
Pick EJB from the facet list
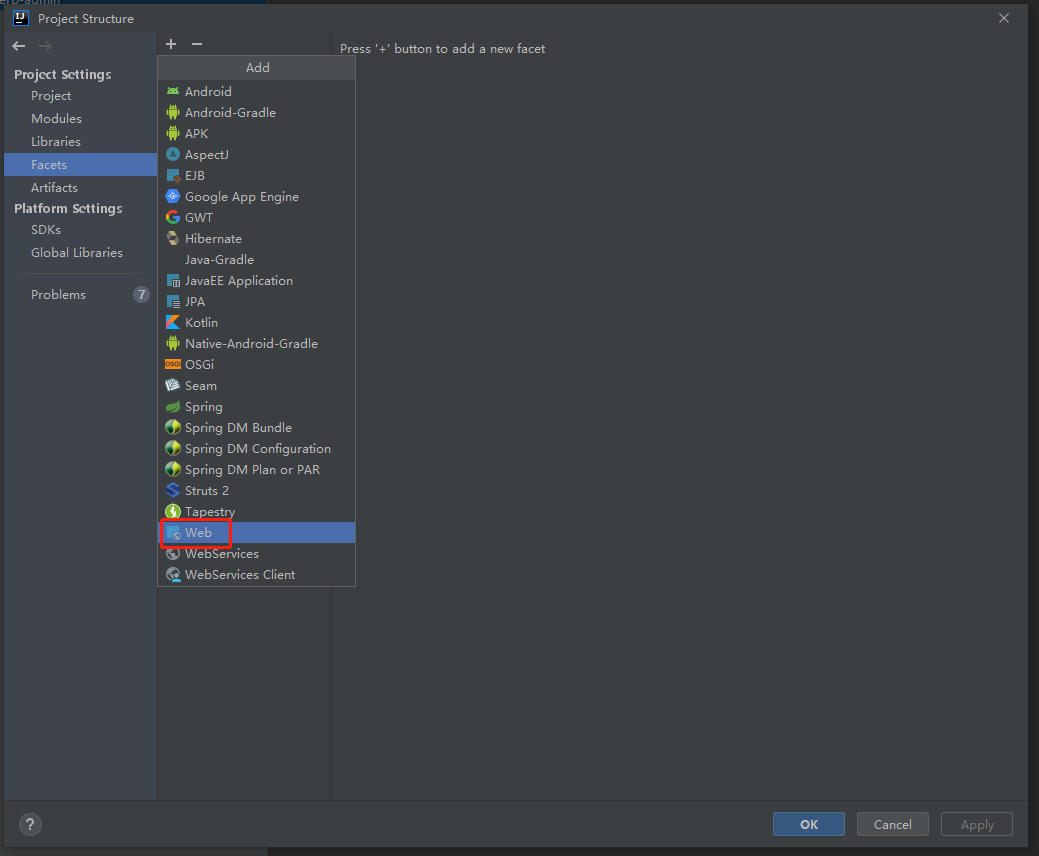pyautogui.click(x=256, y=176)
